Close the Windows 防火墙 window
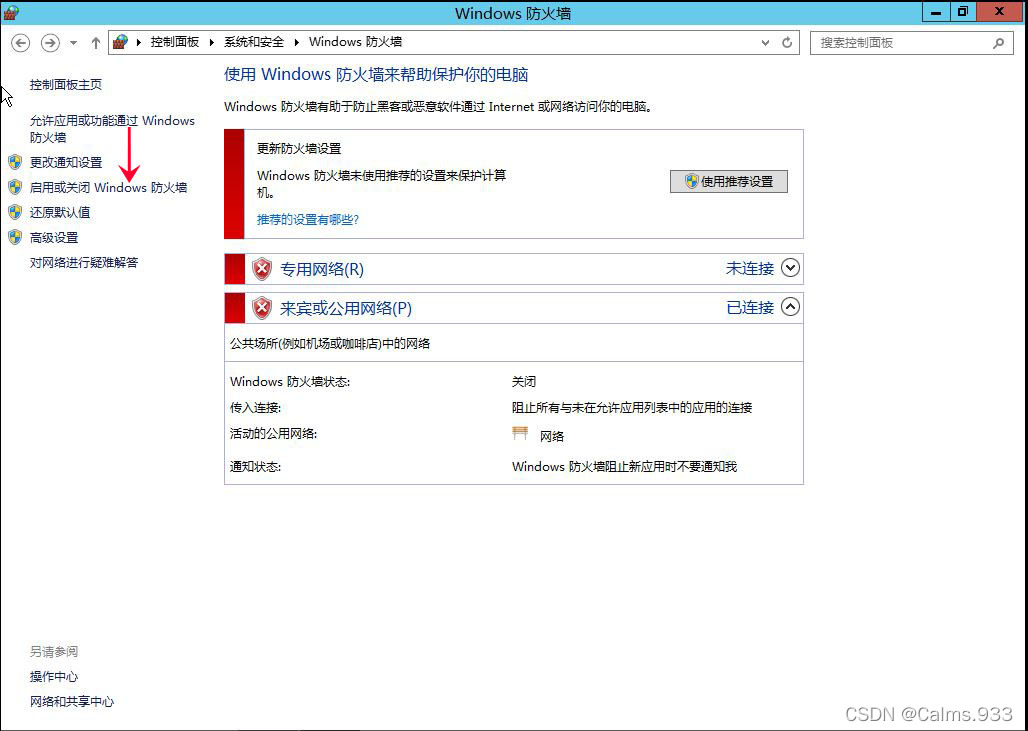1028x731 pixels. [1000, 12]
